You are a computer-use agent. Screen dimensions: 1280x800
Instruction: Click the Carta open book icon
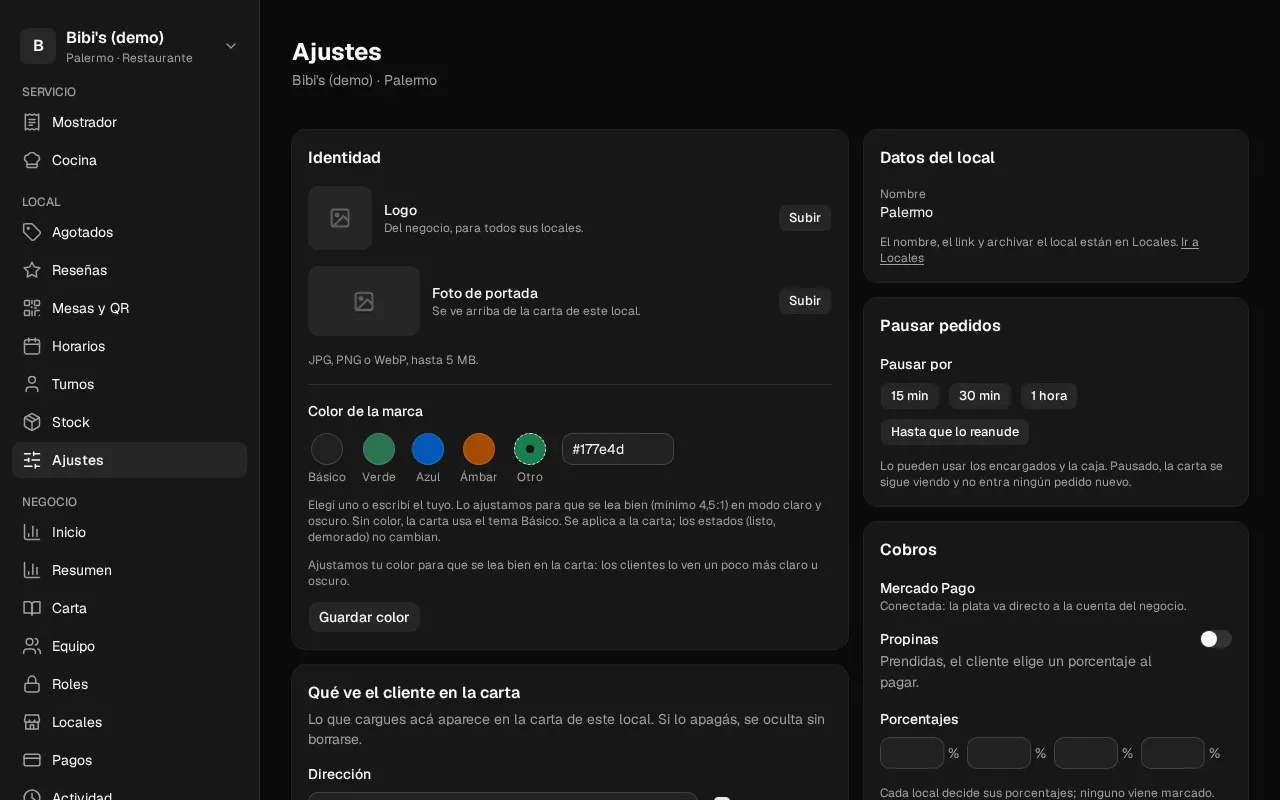[x=32, y=608]
